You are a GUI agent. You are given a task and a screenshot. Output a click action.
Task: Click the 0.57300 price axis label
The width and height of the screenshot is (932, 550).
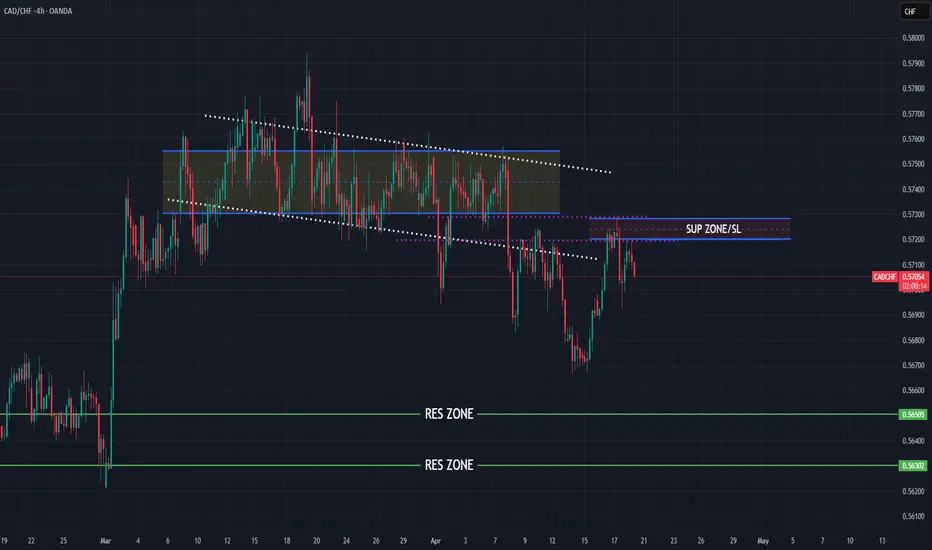pos(913,214)
